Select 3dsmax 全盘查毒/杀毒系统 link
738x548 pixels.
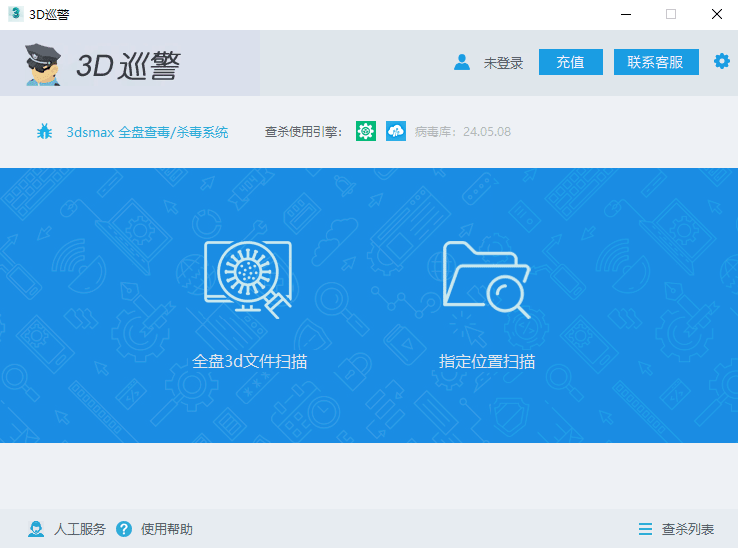(147, 132)
